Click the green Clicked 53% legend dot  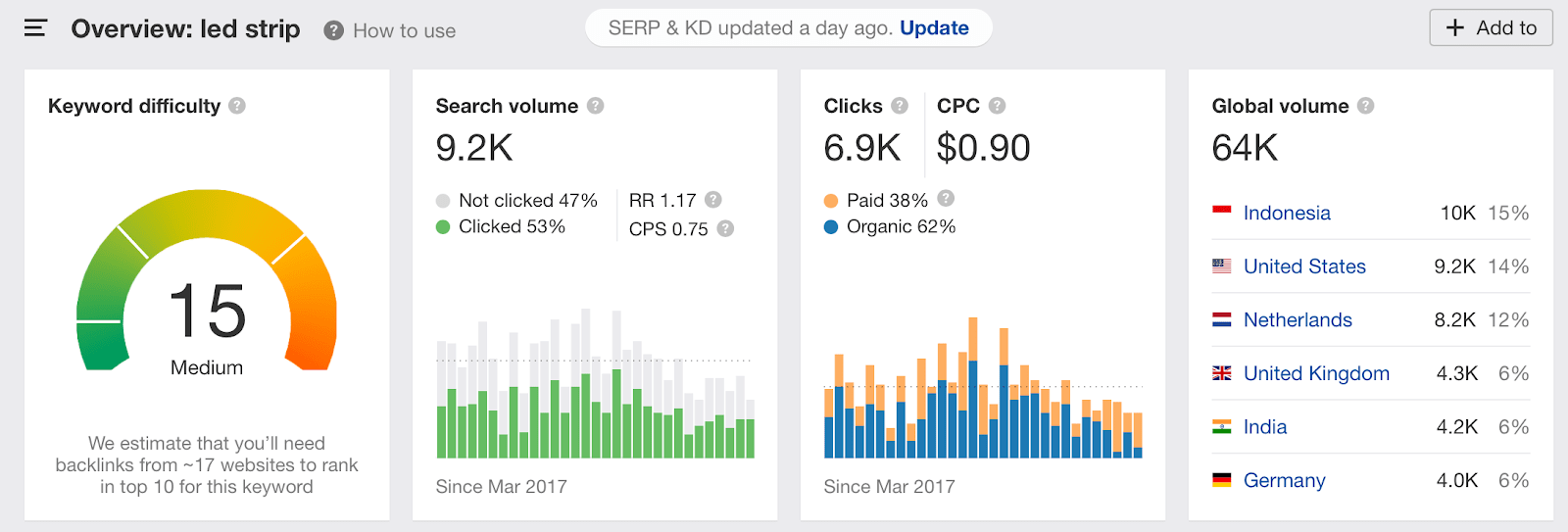click(443, 226)
